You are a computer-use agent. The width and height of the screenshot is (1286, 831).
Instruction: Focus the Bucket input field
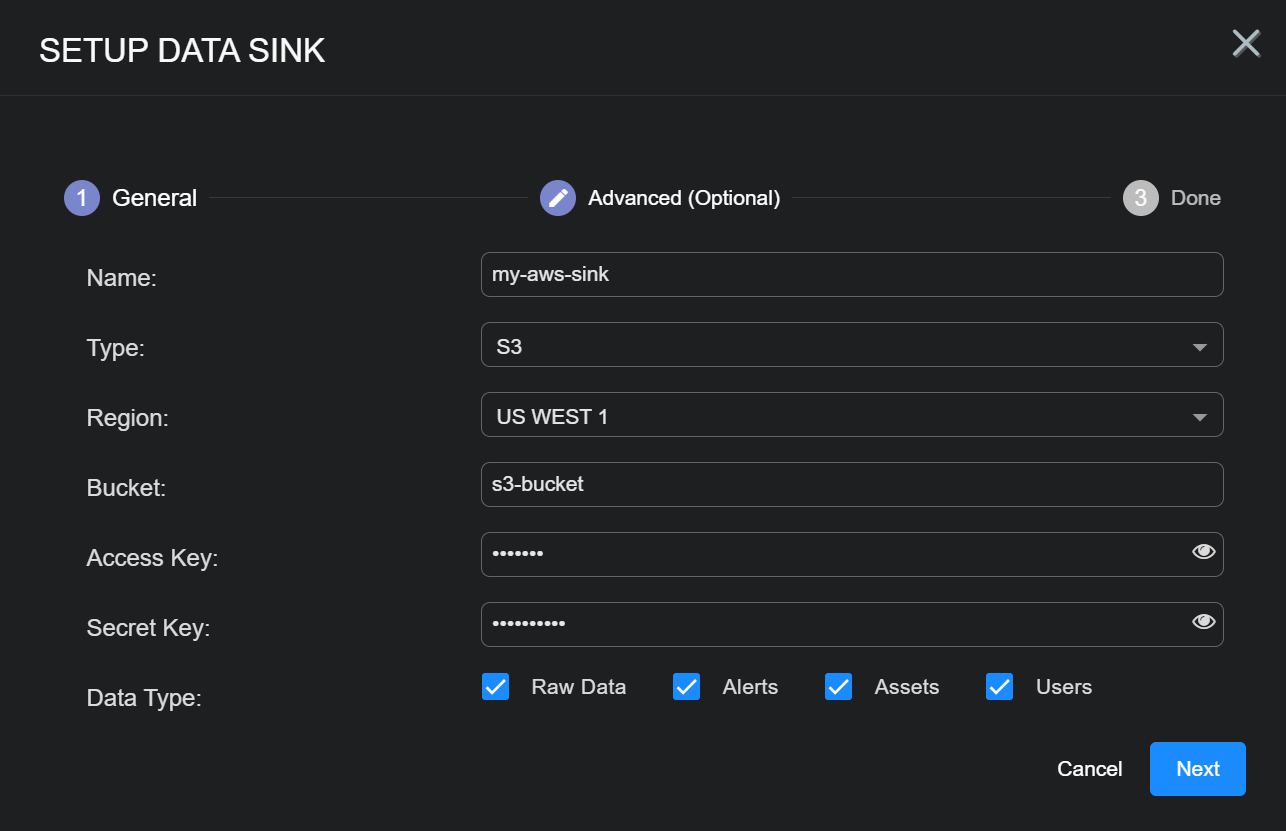pos(851,485)
